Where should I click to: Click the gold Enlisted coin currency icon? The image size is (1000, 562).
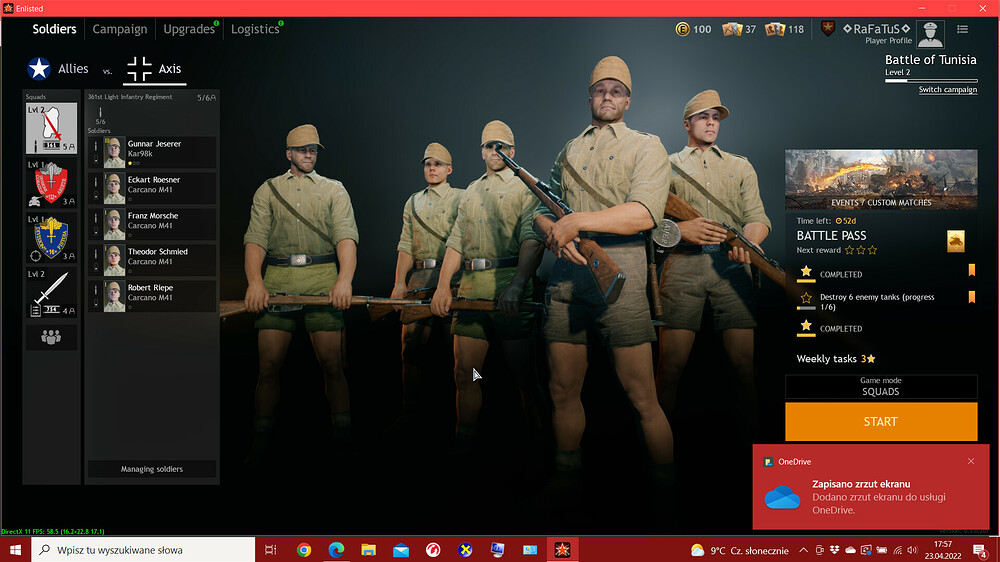[x=682, y=29]
